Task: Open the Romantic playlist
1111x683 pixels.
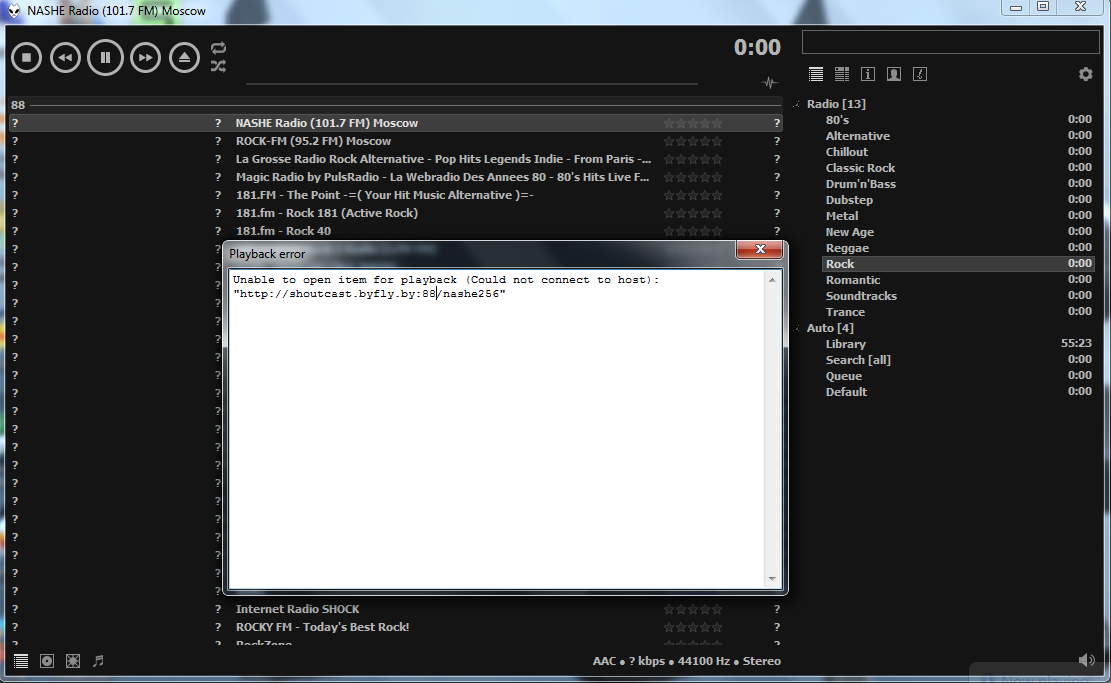Action: (x=958, y=280)
